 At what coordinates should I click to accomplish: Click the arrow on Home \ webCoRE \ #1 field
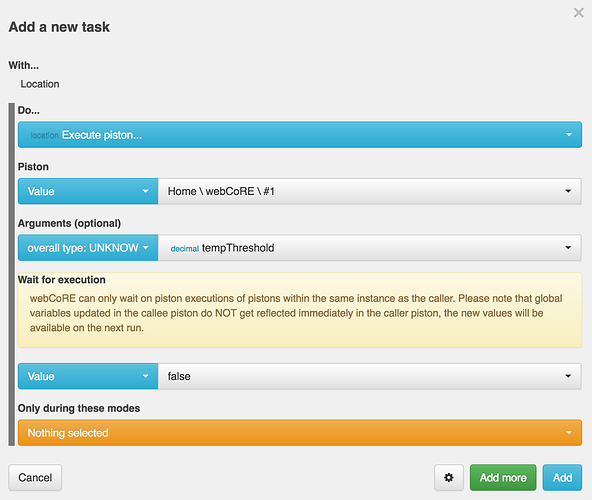568,191
